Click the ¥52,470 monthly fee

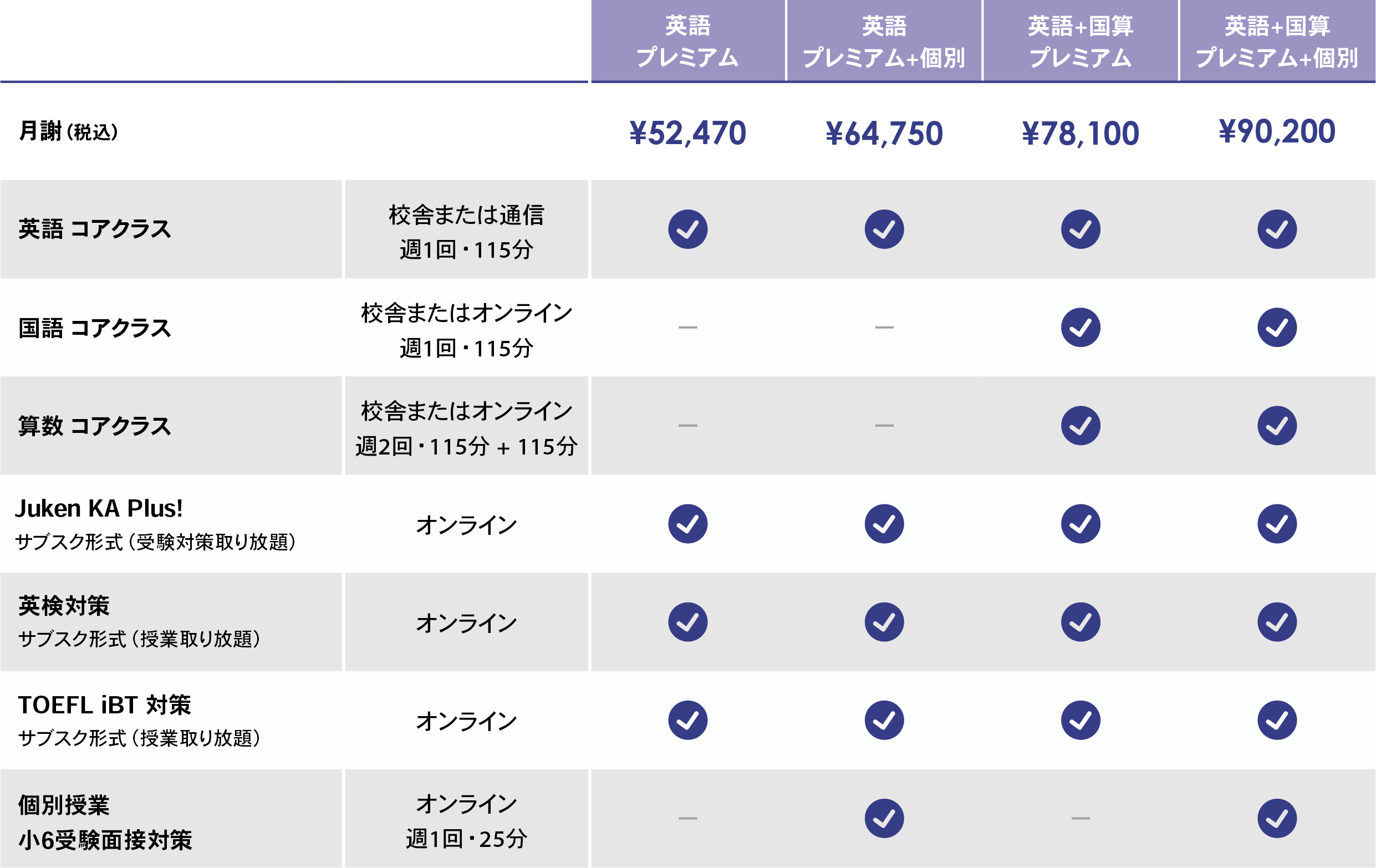[x=687, y=133]
